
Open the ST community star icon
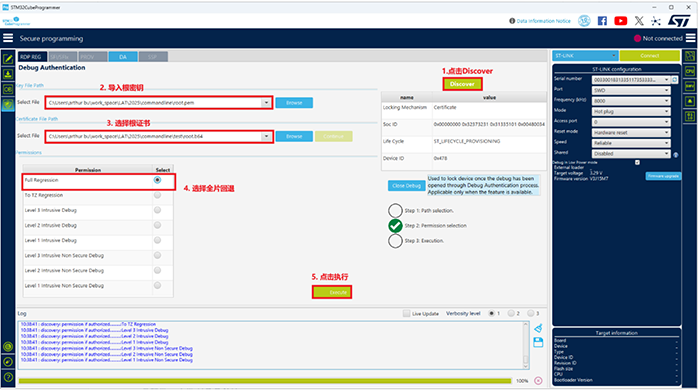tap(656, 21)
